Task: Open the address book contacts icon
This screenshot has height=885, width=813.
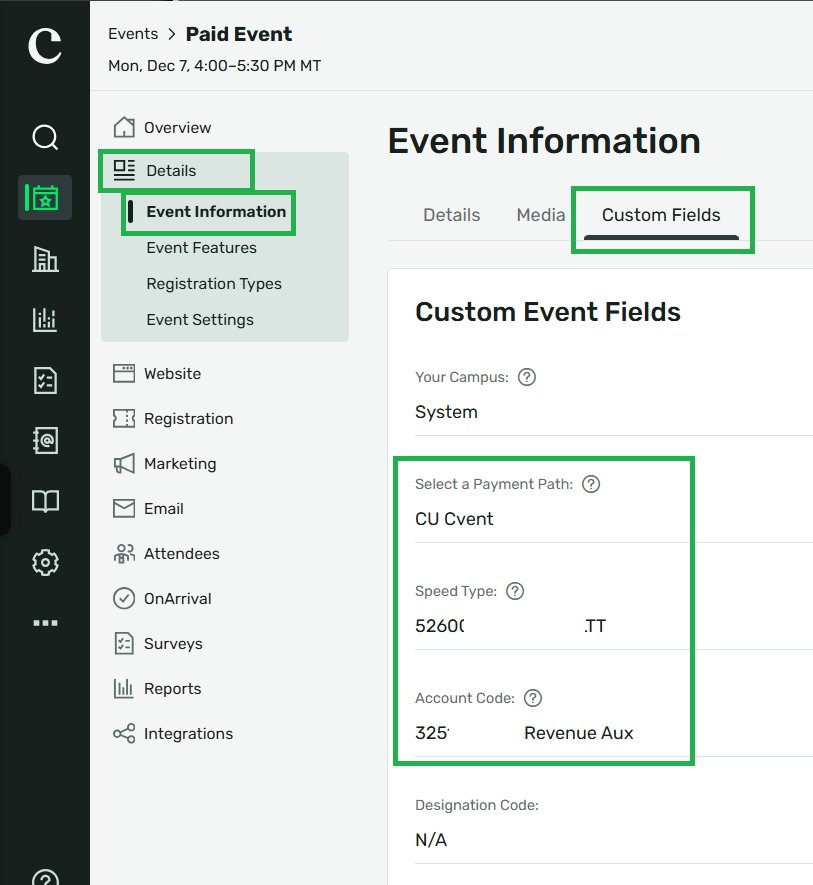Action: [x=45, y=440]
